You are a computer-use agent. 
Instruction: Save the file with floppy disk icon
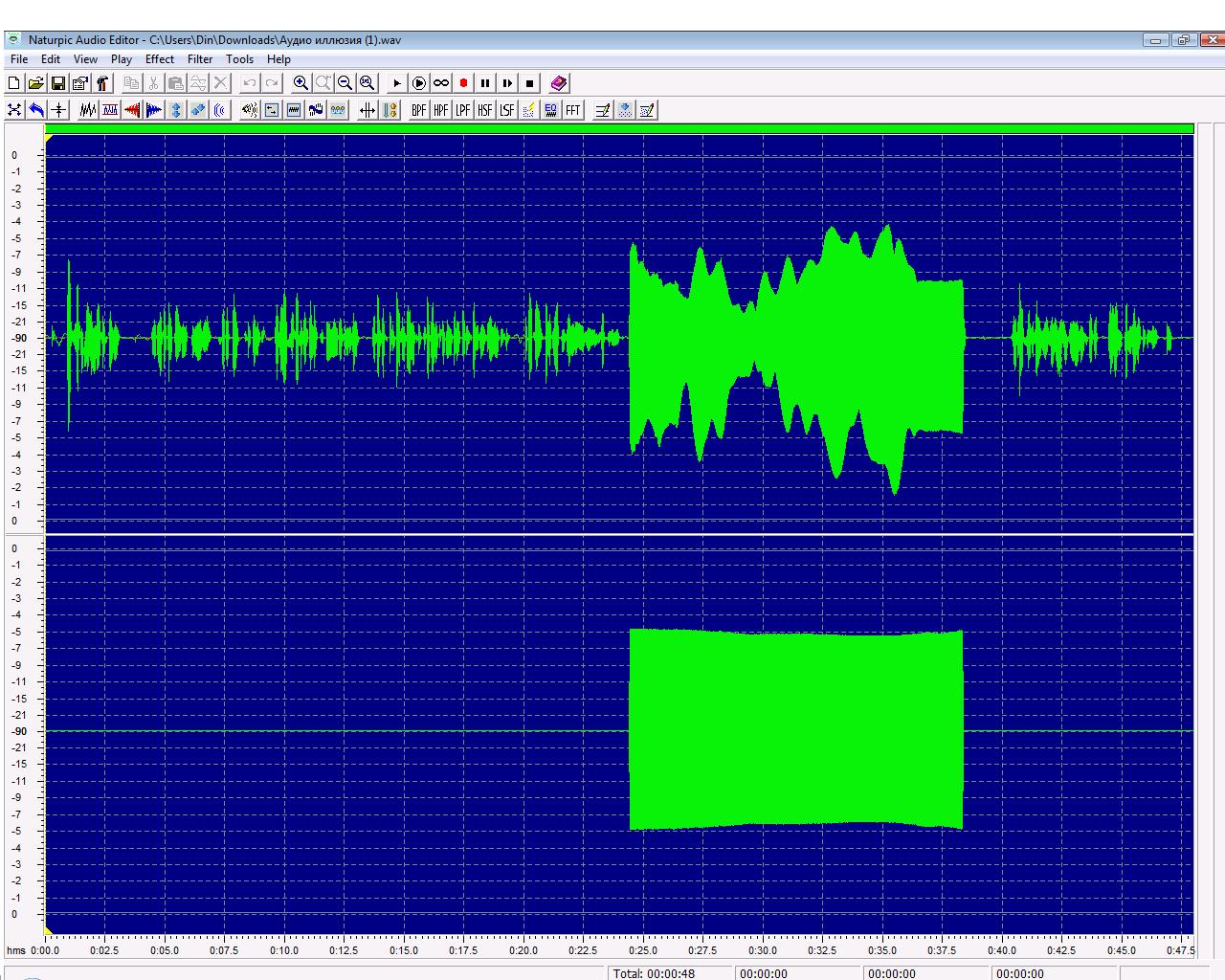pyautogui.click(x=58, y=83)
